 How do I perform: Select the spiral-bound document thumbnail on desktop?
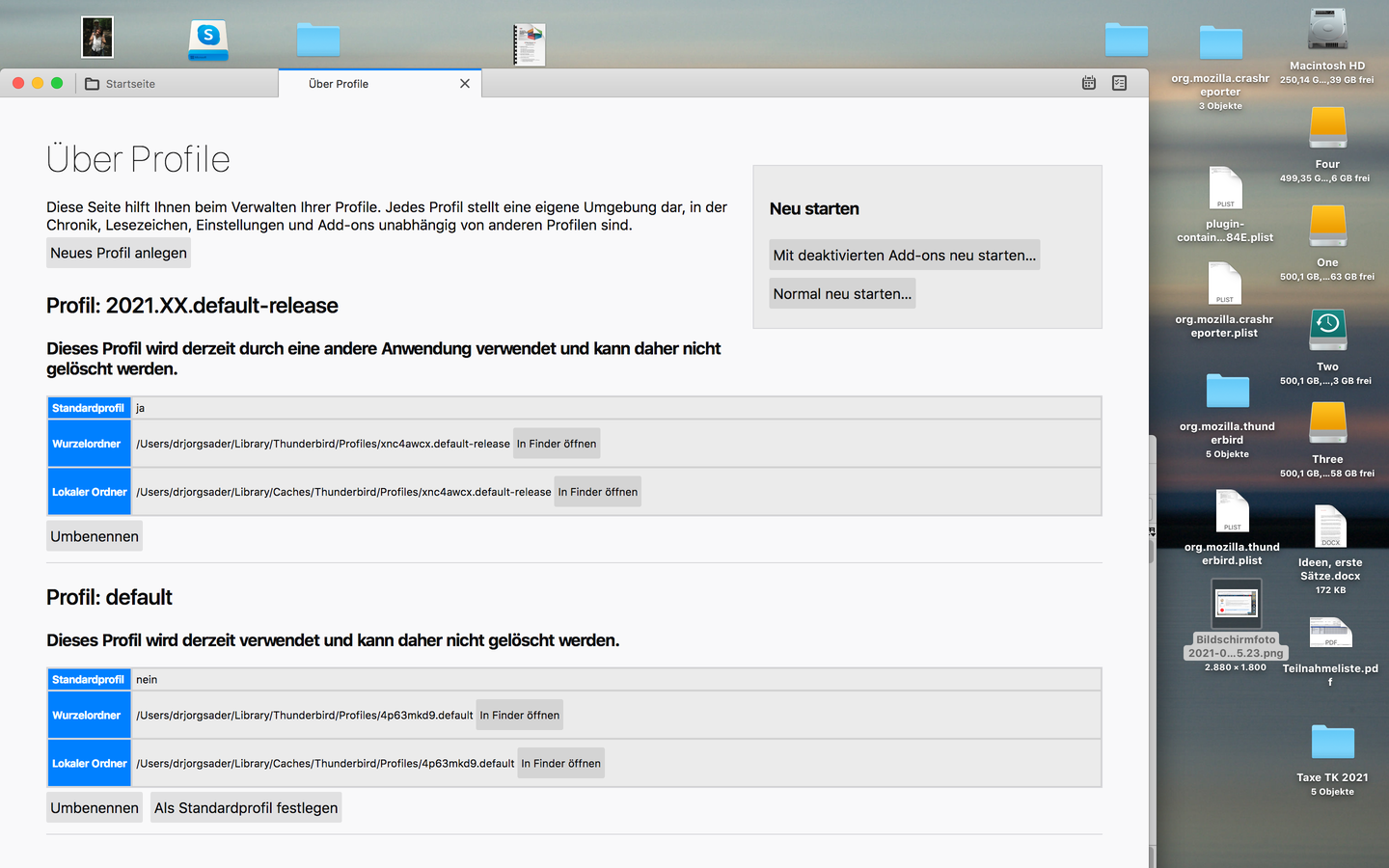point(530,44)
